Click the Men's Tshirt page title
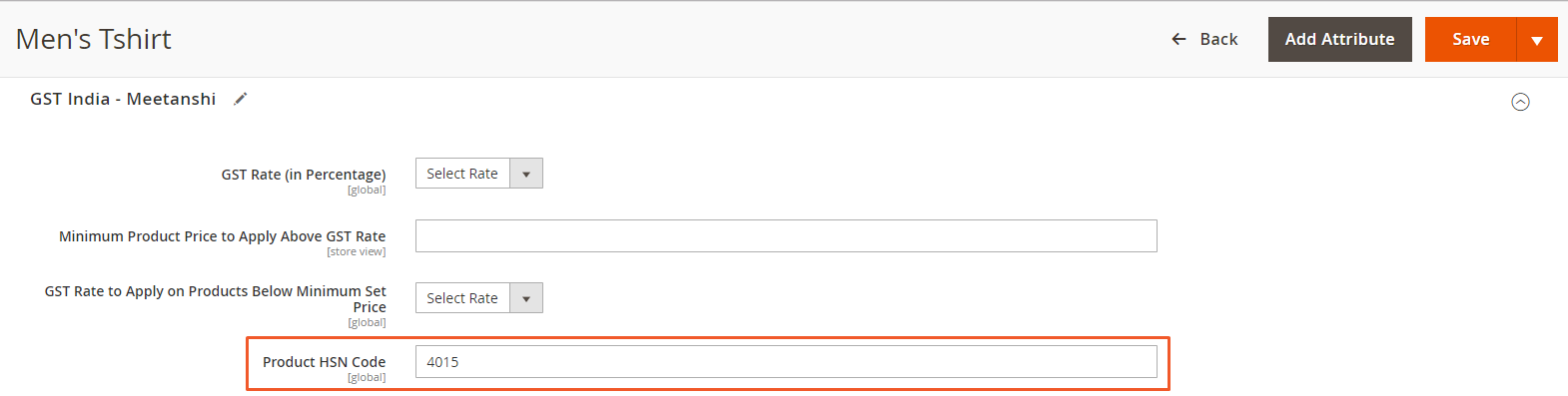 click(94, 39)
